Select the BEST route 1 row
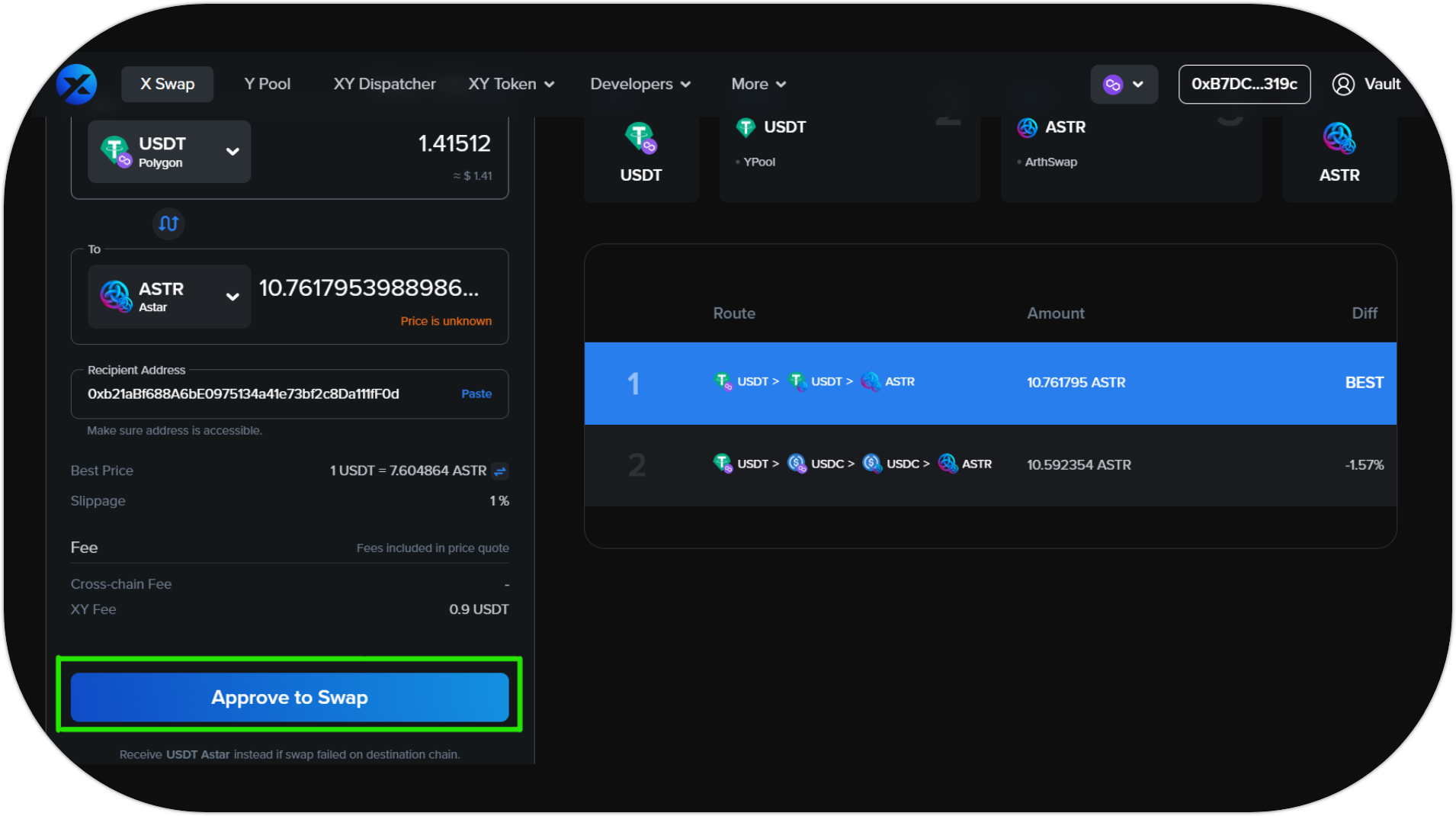1456x816 pixels. 989,383
